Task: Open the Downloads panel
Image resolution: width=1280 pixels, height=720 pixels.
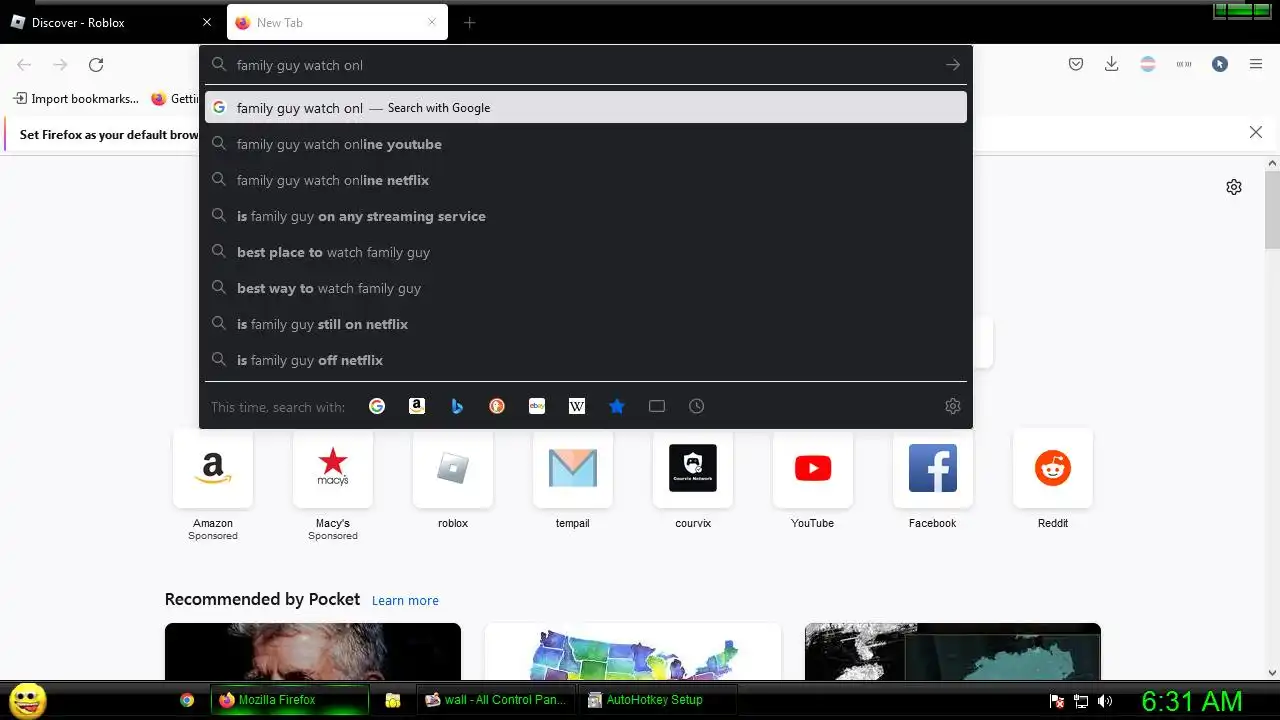Action: click(1111, 64)
